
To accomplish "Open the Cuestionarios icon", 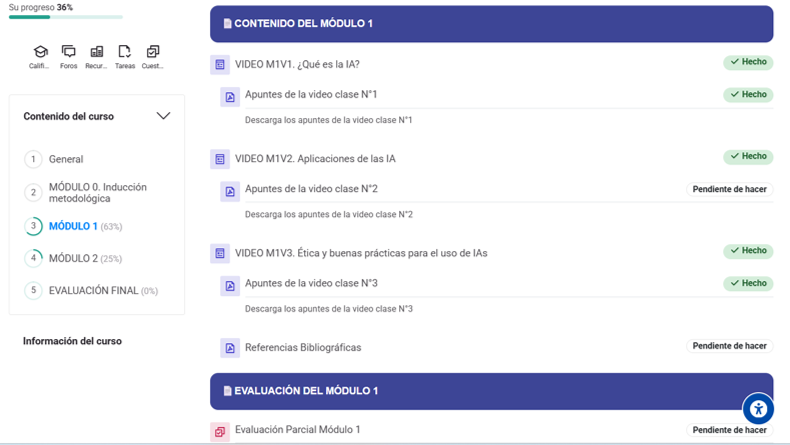I will [x=153, y=53].
